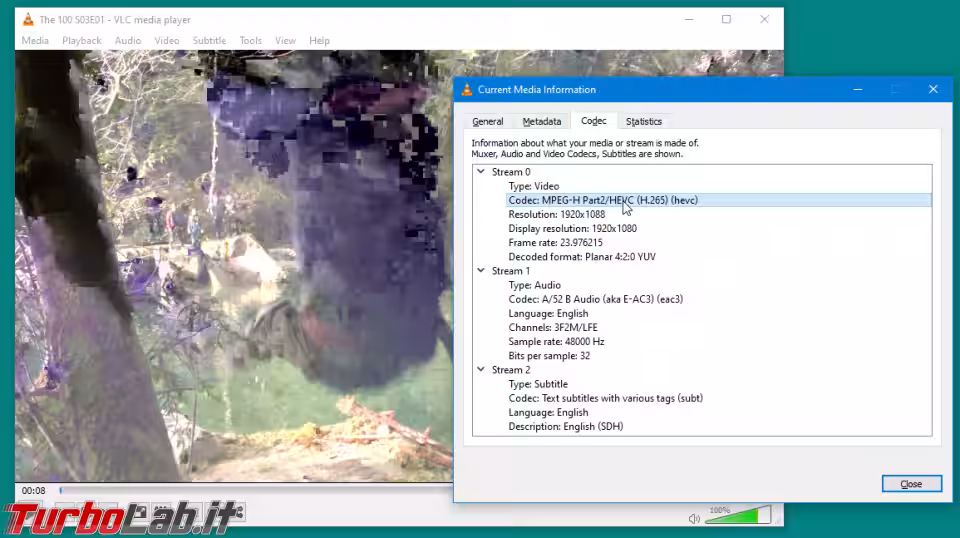The height and width of the screenshot is (538, 960).
Task: Select the 'Type: Video' row
Action: click(x=533, y=186)
